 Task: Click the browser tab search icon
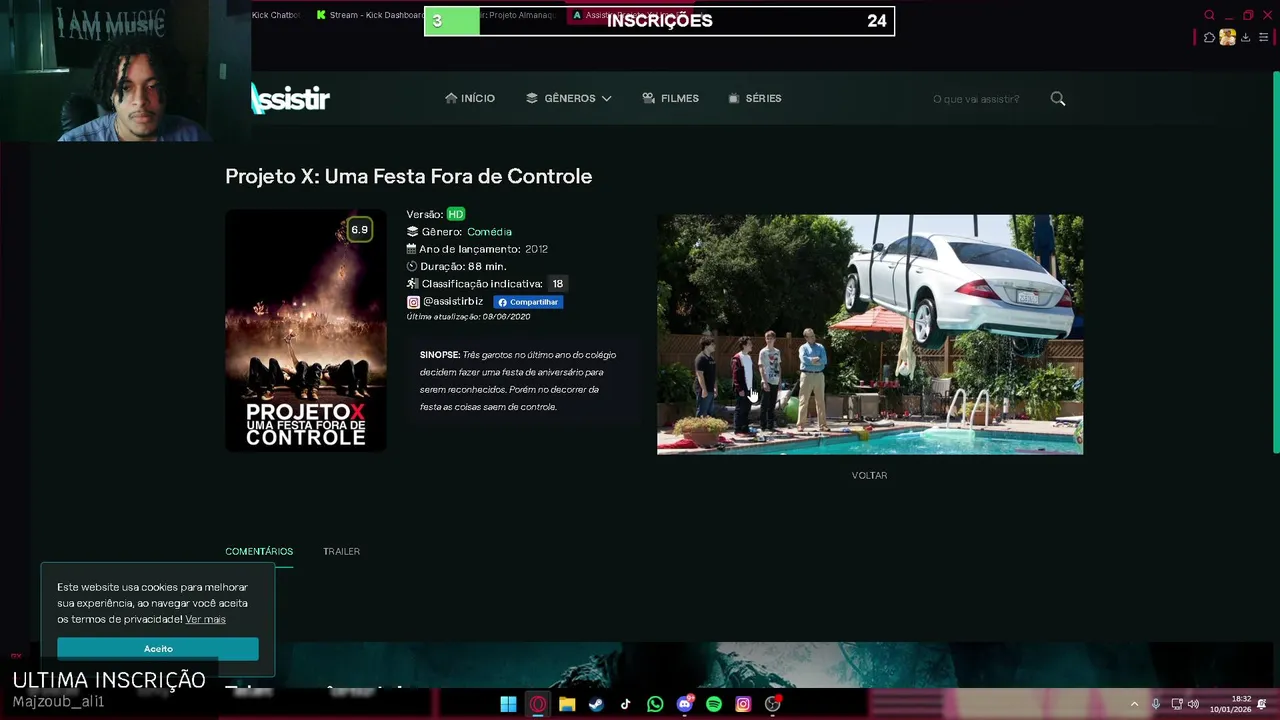[1210, 15]
